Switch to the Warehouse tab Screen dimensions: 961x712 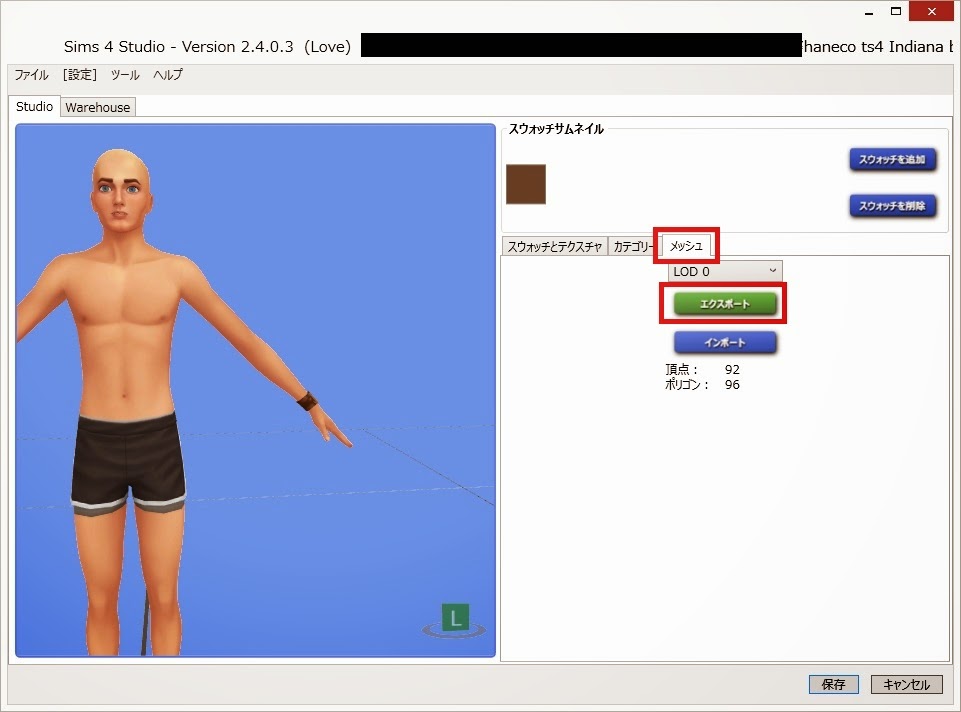[x=97, y=107]
